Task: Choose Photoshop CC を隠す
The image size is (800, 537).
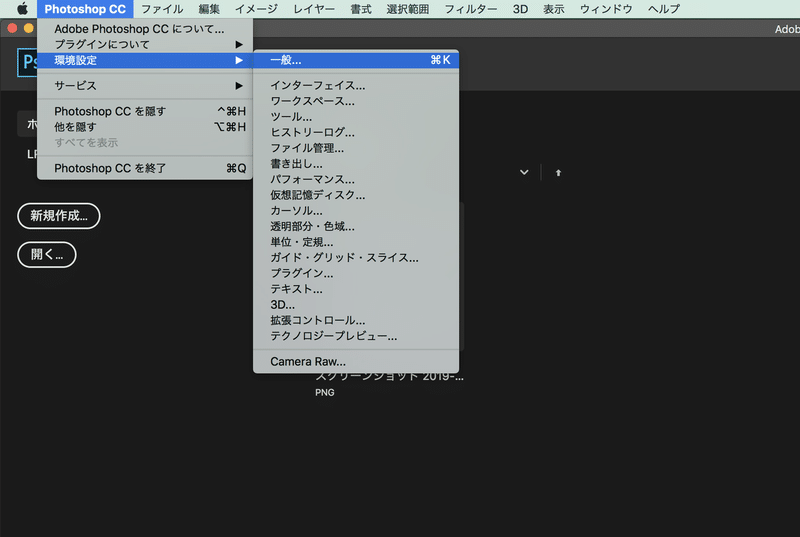Action: [x=145, y=111]
